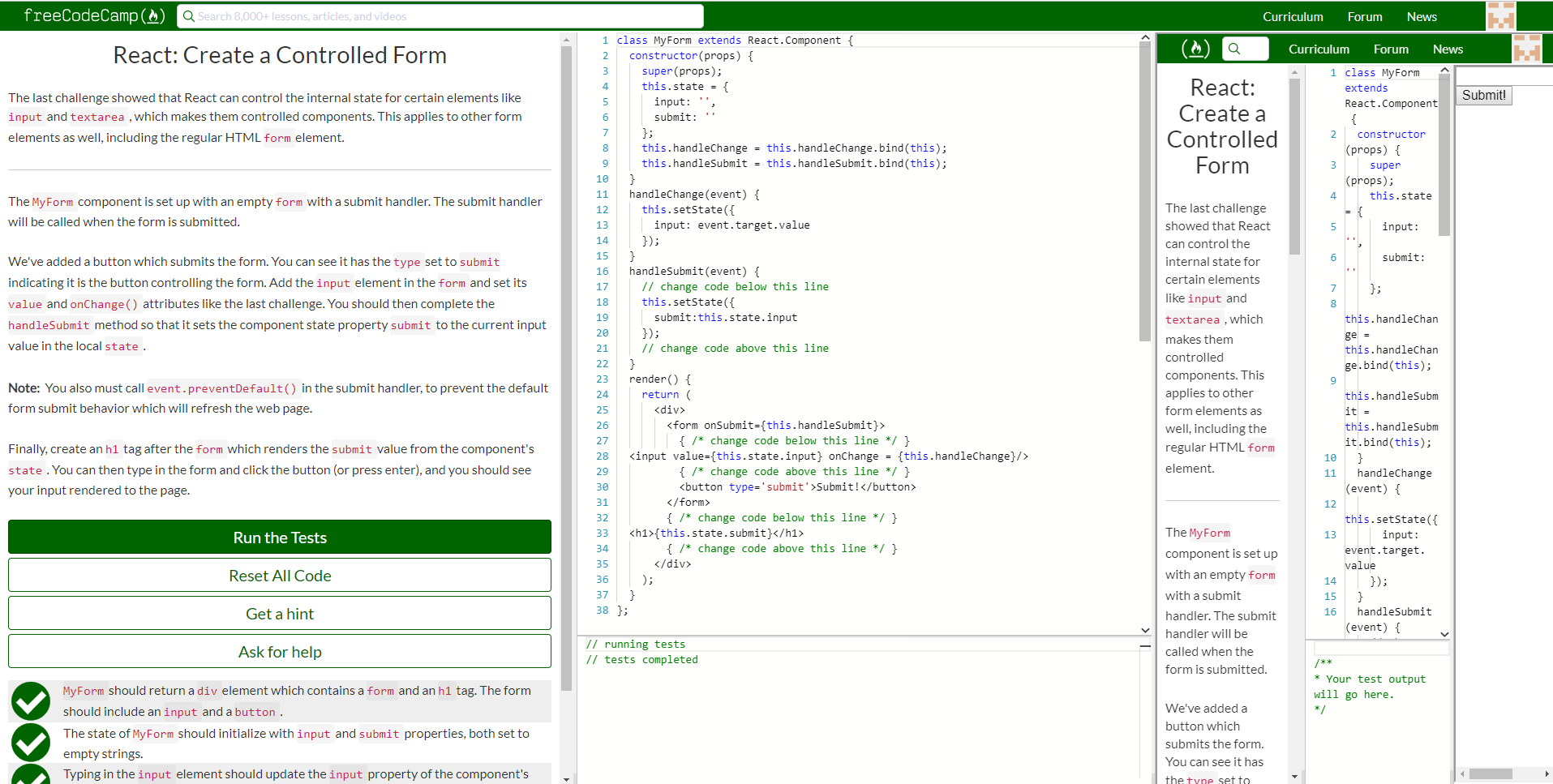Open the user avatar in the top navbar
1553x784 pixels.
[x=1499, y=15]
